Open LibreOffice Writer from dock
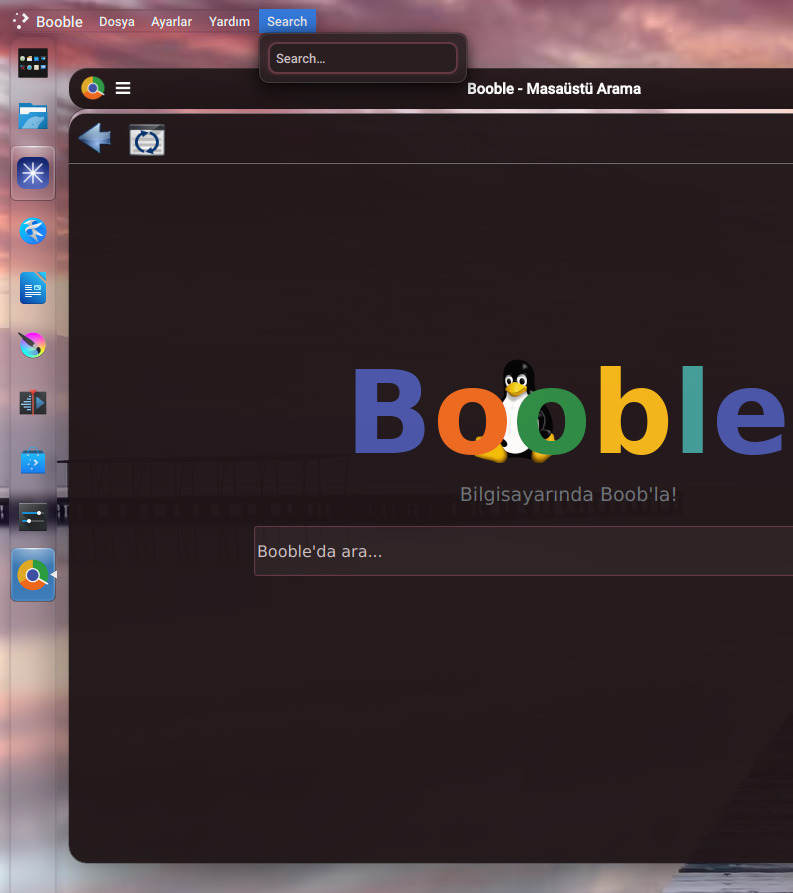Image resolution: width=793 pixels, height=893 pixels. pyautogui.click(x=33, y=288)
